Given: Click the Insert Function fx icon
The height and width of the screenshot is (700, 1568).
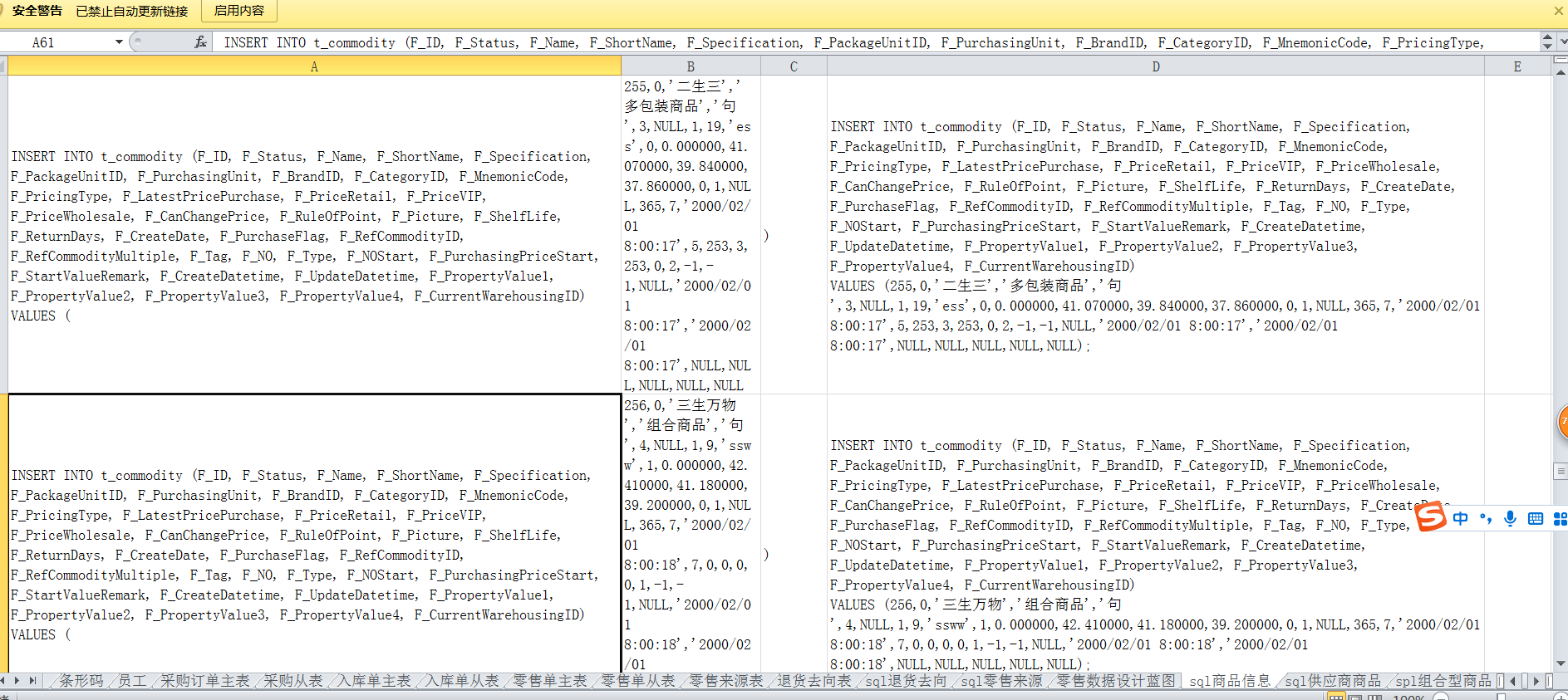Looking at the screenshot, I should pos(200,42).
